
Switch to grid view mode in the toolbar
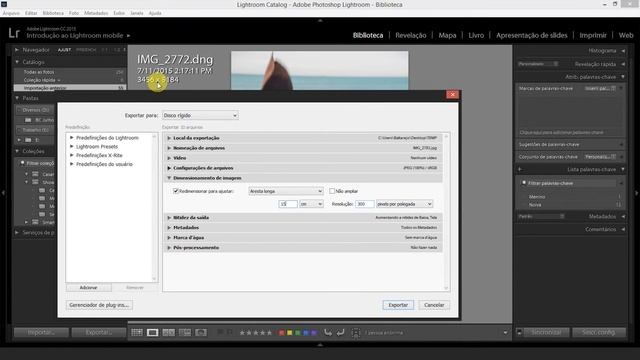(137, 333)
